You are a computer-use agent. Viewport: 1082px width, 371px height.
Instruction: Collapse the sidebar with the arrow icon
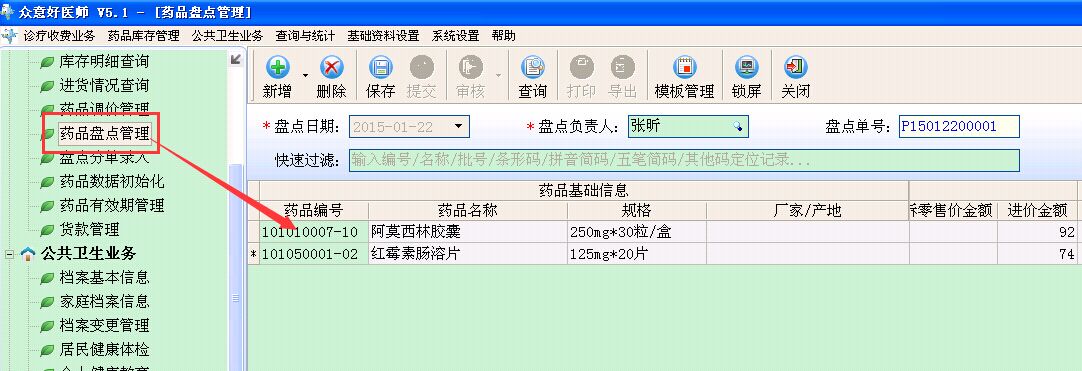(x=236, y=60)
